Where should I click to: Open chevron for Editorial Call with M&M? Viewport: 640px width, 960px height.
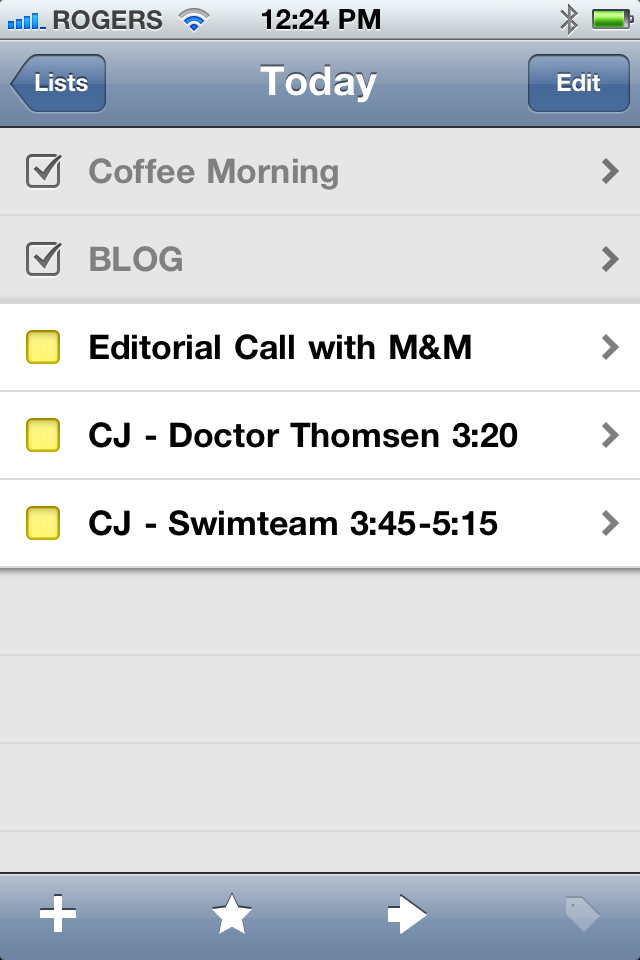point(610,348)
